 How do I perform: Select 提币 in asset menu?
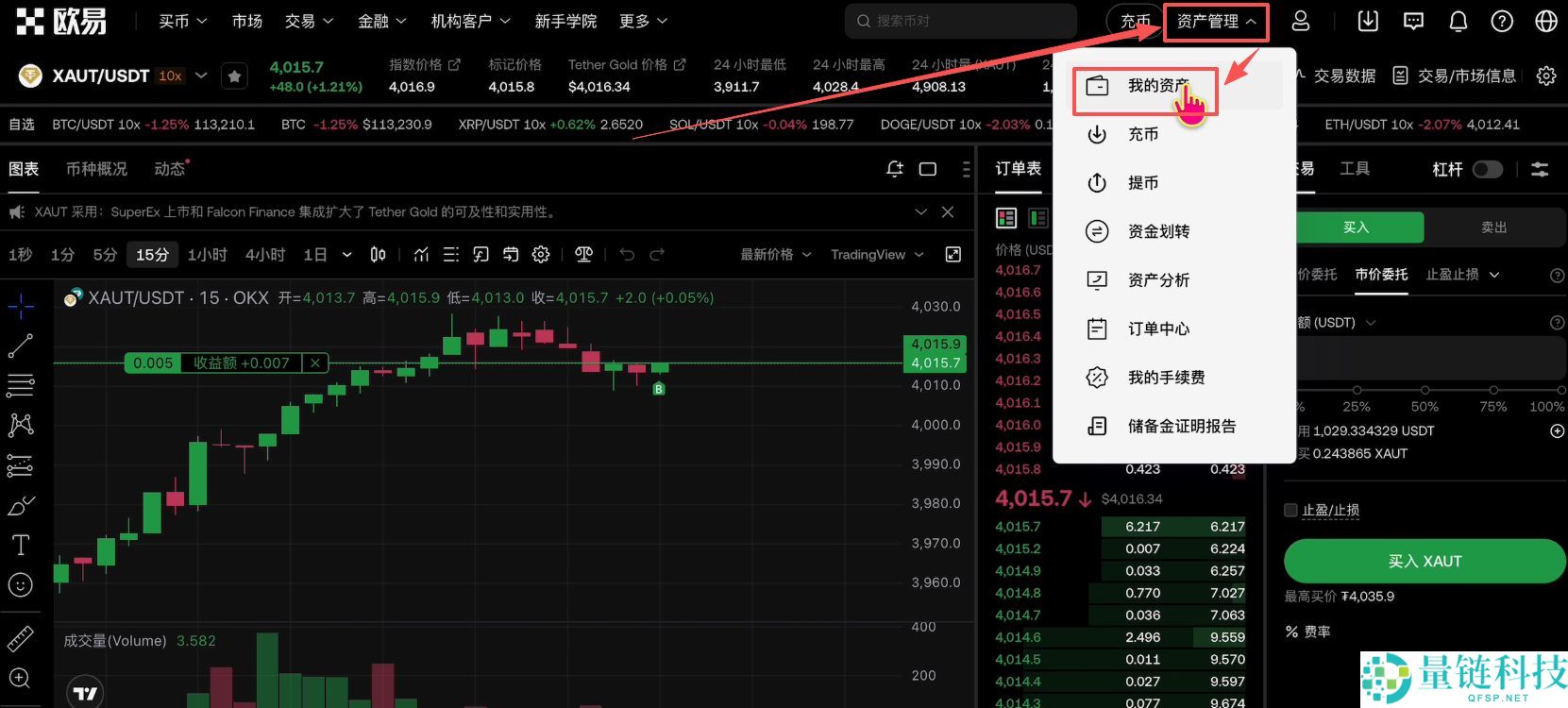[1173, 183]
